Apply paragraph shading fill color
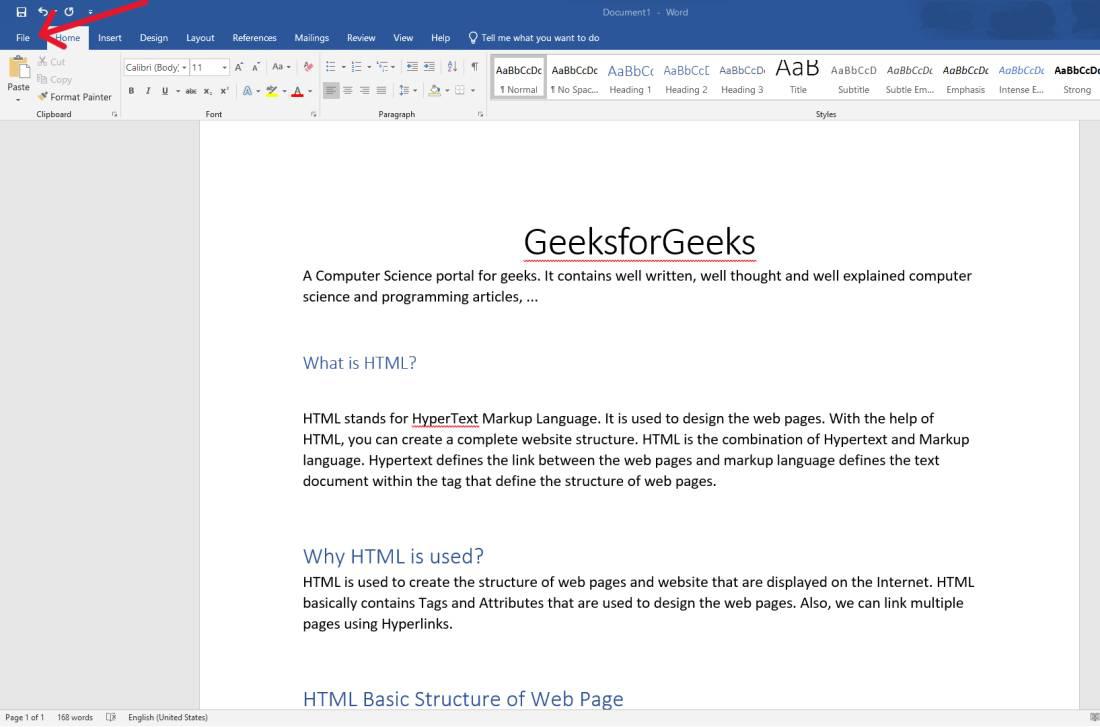 (435, 91)
